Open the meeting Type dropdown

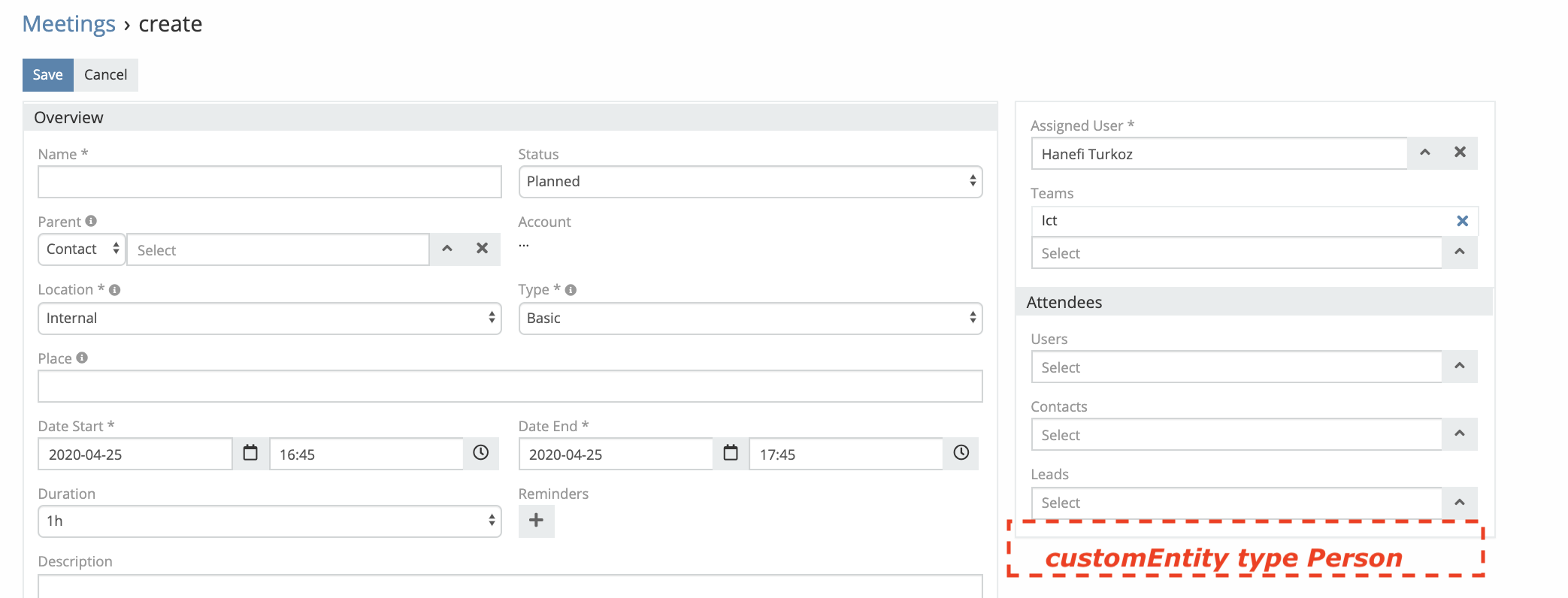point(749,319)
